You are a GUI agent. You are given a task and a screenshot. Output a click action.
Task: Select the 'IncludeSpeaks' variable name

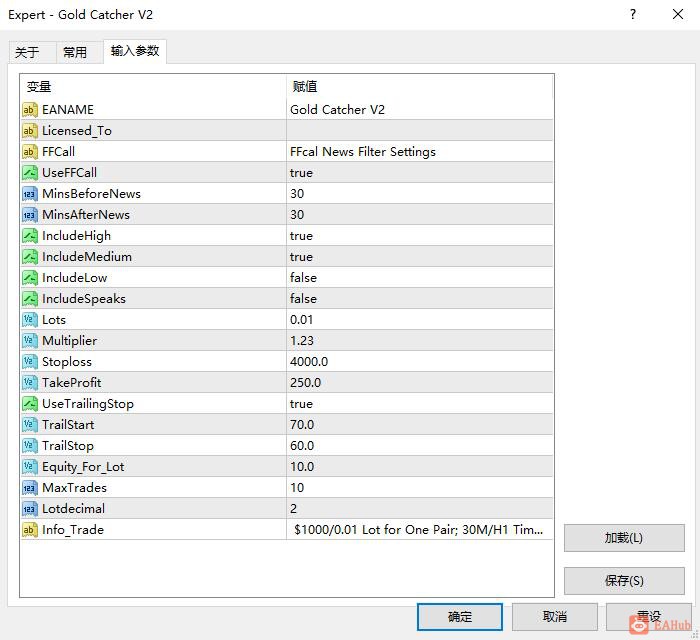pyautogui.click(x=84, y=299)
